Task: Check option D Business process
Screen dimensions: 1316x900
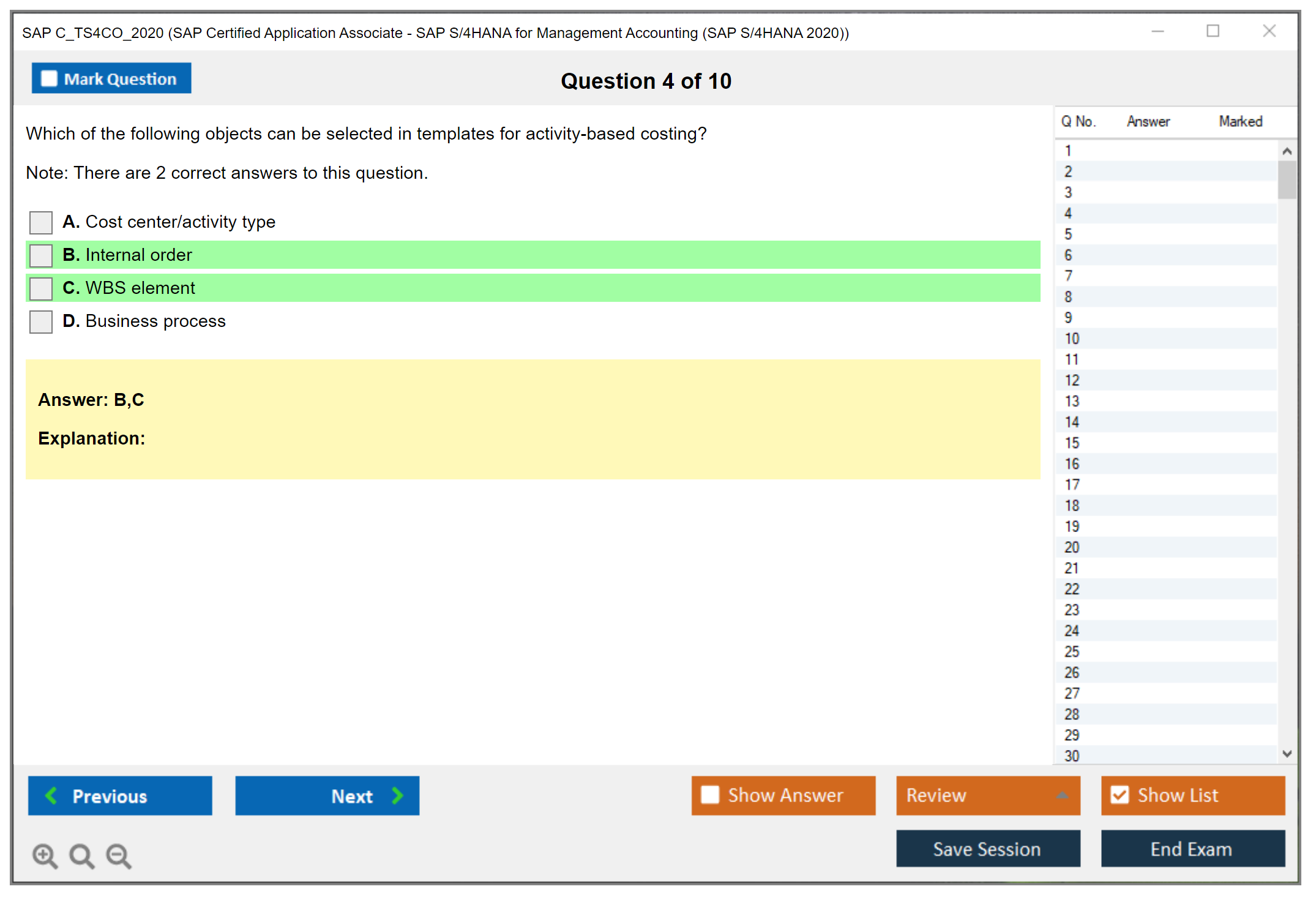Action: (41, 321)
